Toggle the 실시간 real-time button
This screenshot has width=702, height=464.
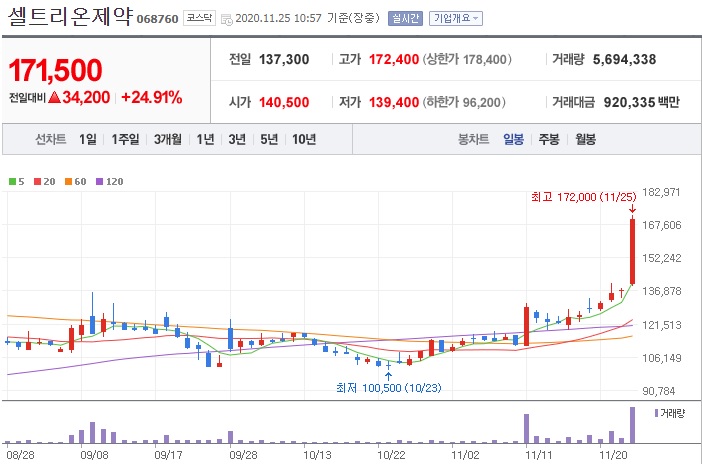tap(405, 18)
